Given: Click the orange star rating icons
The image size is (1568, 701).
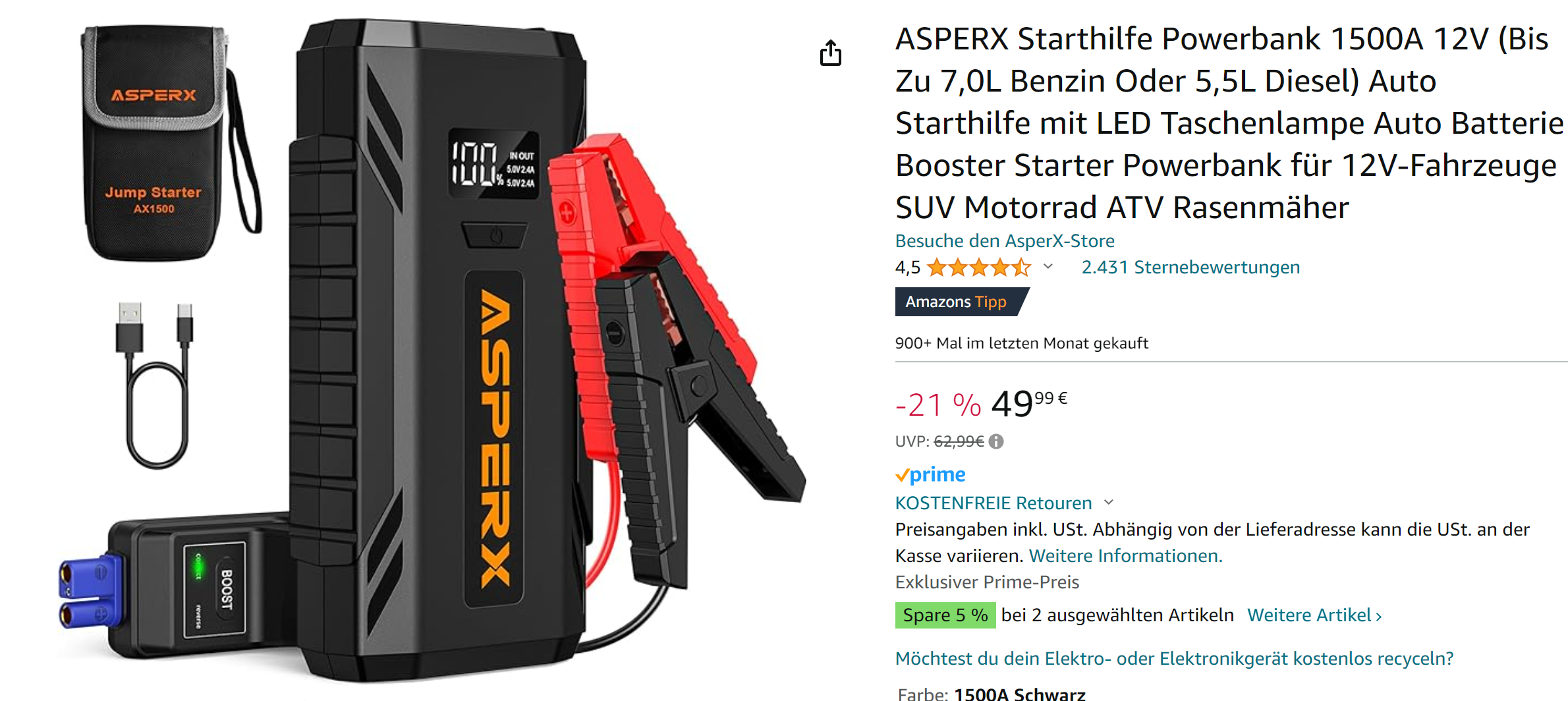Looking at the screenshot, I should [x=979, y=267].
